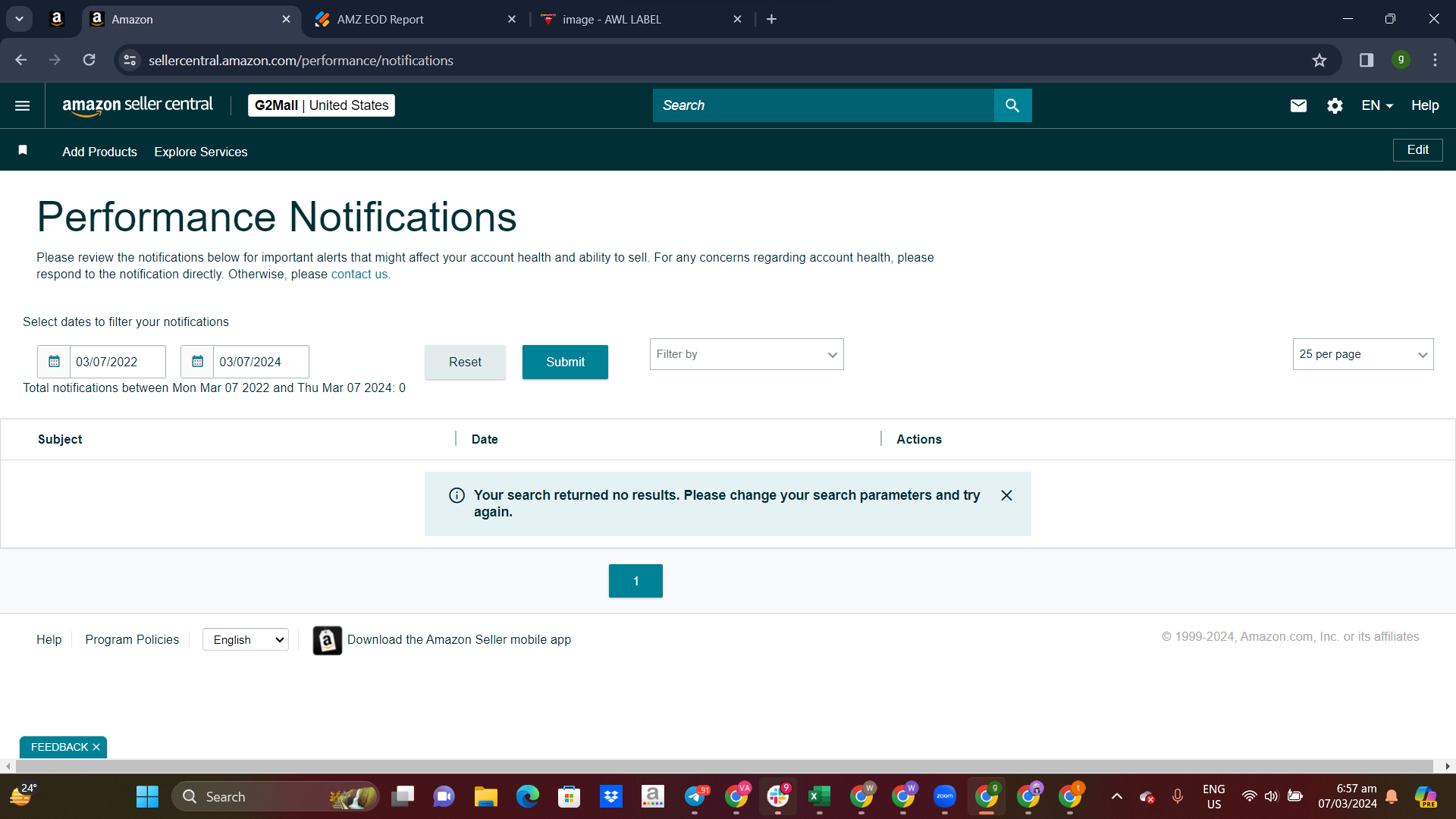
Task: Open Microsoft Edge from taskbar
Action: [527, 796]
